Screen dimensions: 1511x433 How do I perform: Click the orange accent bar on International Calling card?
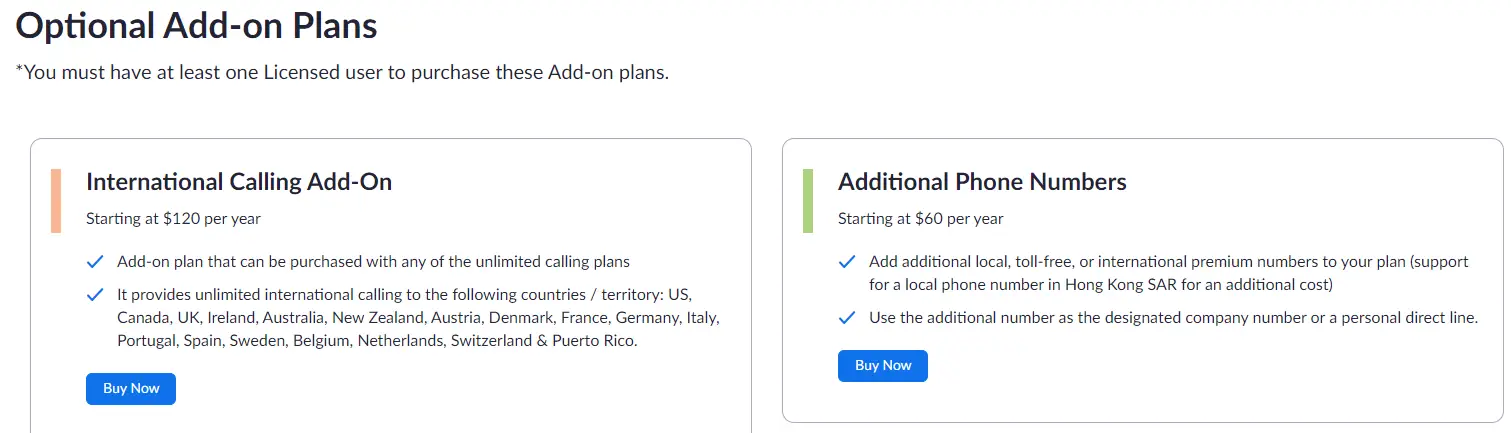click(56, 201)
